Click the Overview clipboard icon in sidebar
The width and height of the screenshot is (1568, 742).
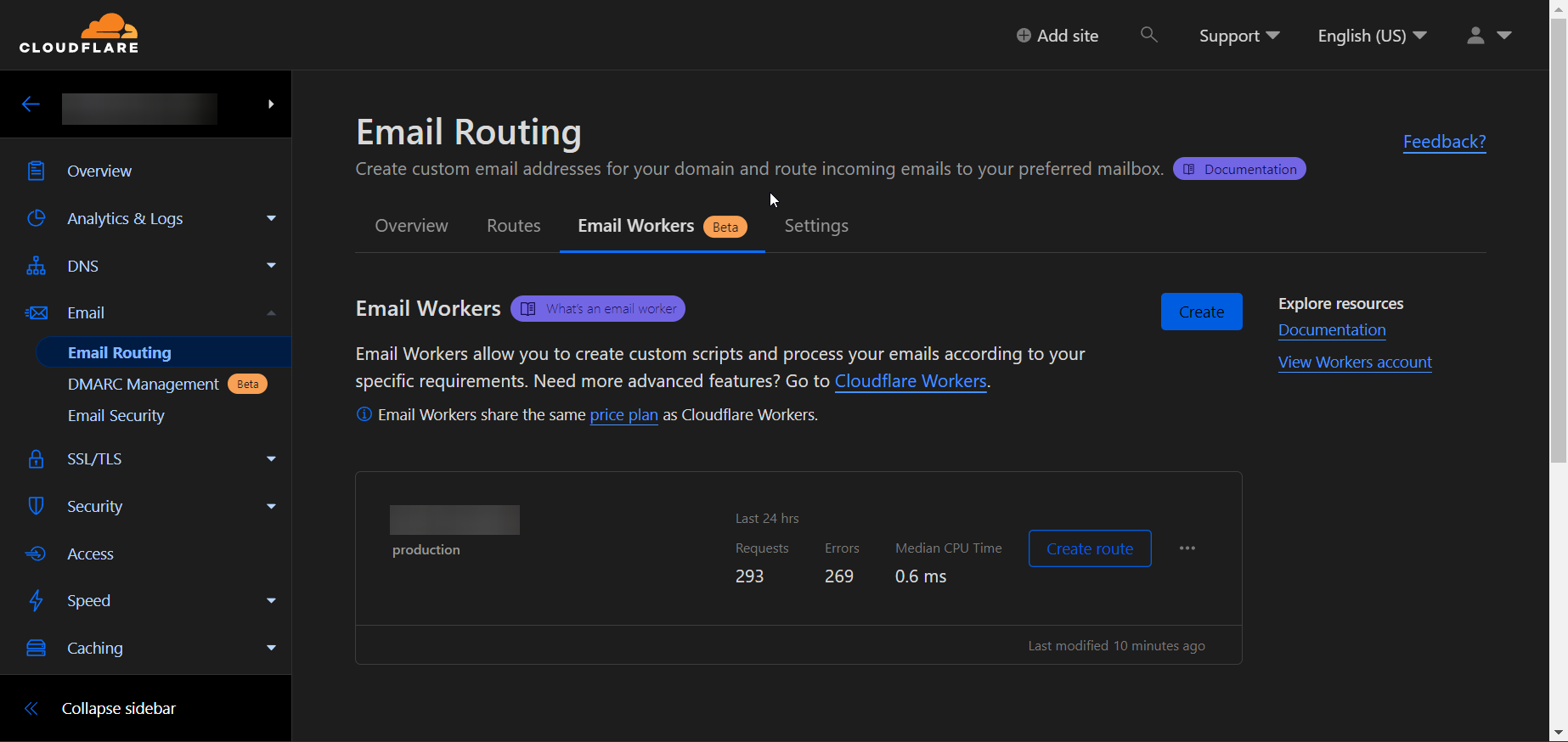[x=36, y=171]
